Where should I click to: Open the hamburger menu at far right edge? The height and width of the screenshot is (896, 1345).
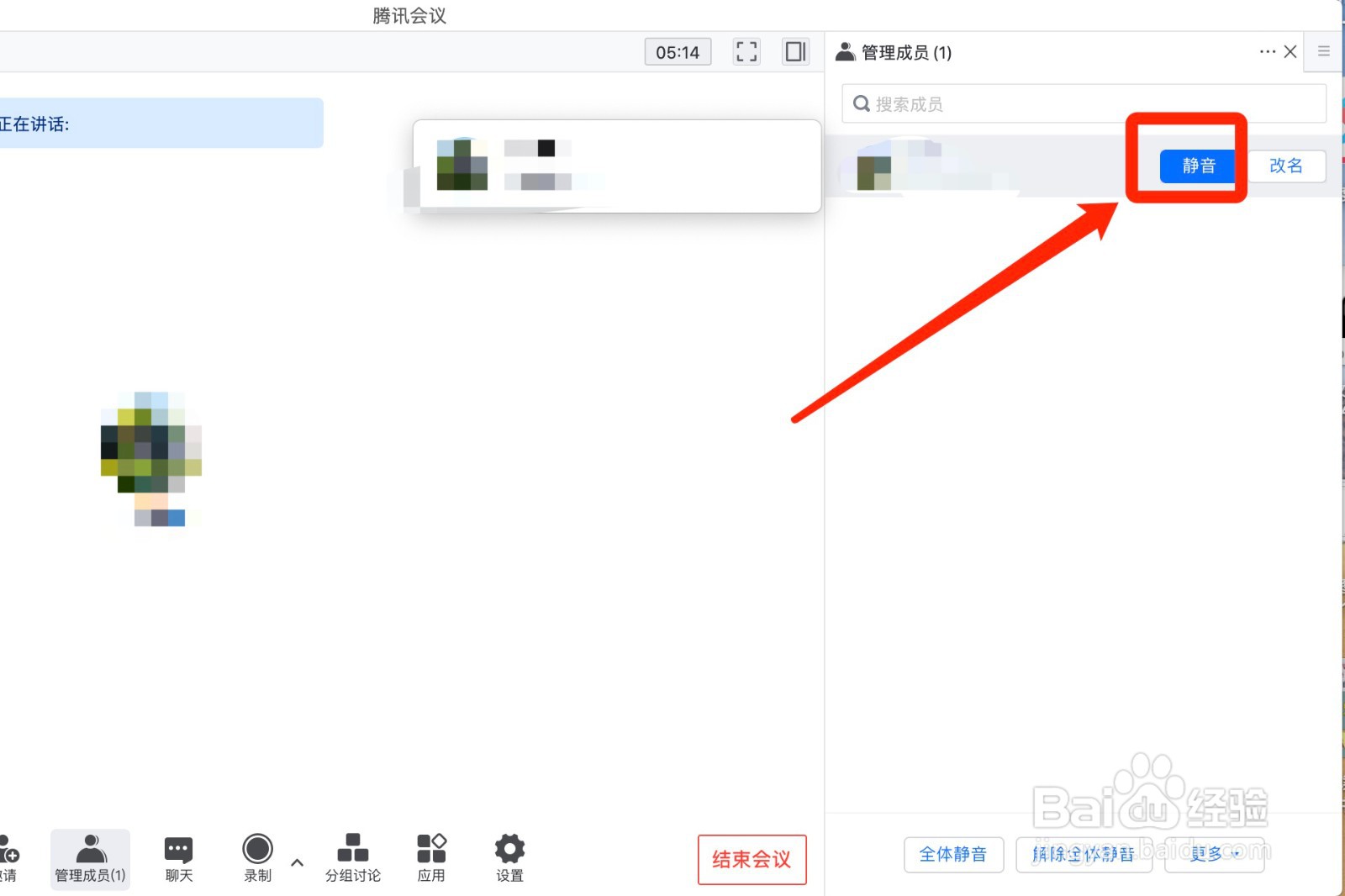[x=1323, y=51]
